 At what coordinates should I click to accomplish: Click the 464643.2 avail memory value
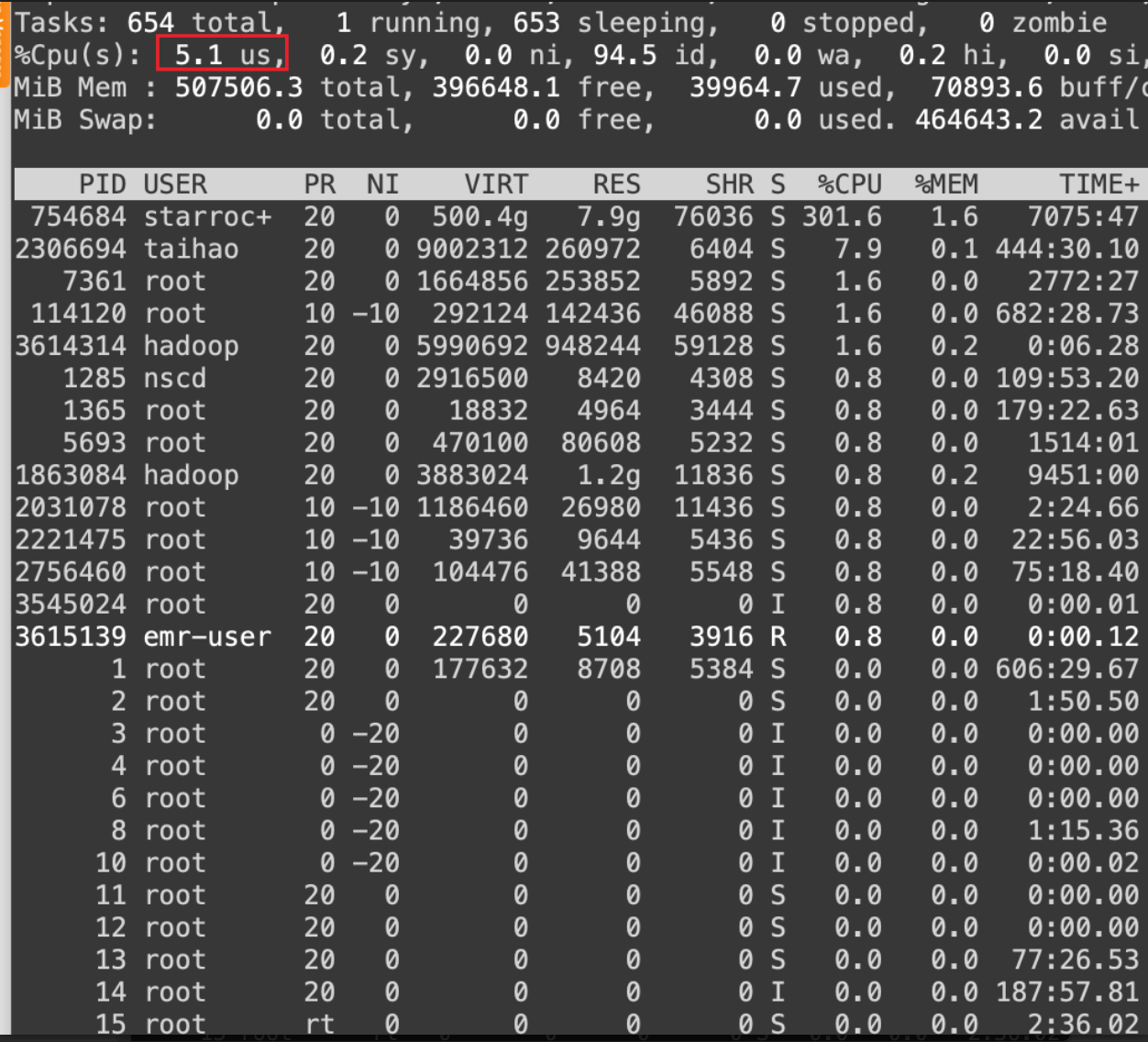pos(978,119)
